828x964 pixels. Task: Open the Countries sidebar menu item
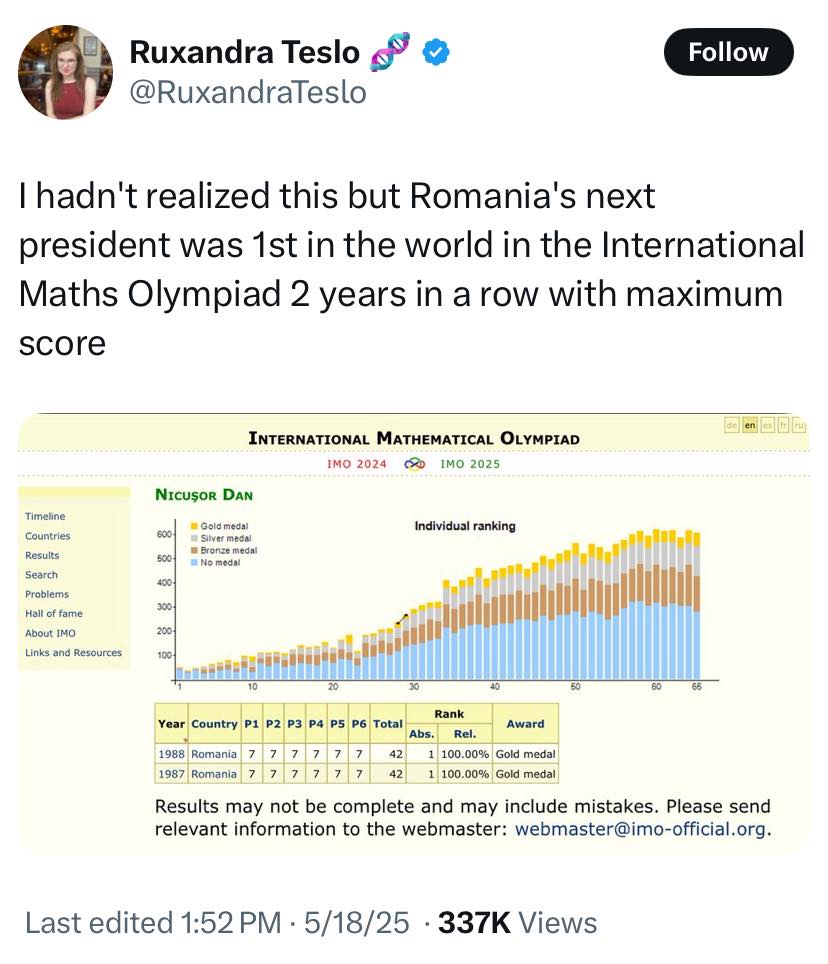48,536
